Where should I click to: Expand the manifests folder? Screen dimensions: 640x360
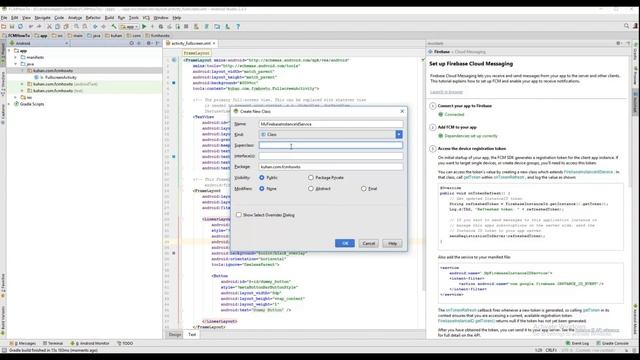click(16, 58)
